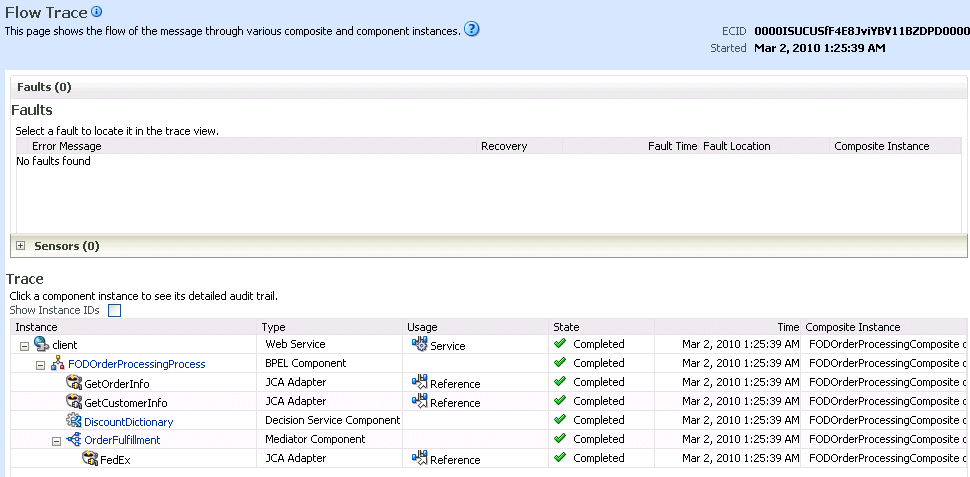970x477 pixels.
Task: Open the FODOrderProcessingProcess audit trail link
Action: [136, 364]
